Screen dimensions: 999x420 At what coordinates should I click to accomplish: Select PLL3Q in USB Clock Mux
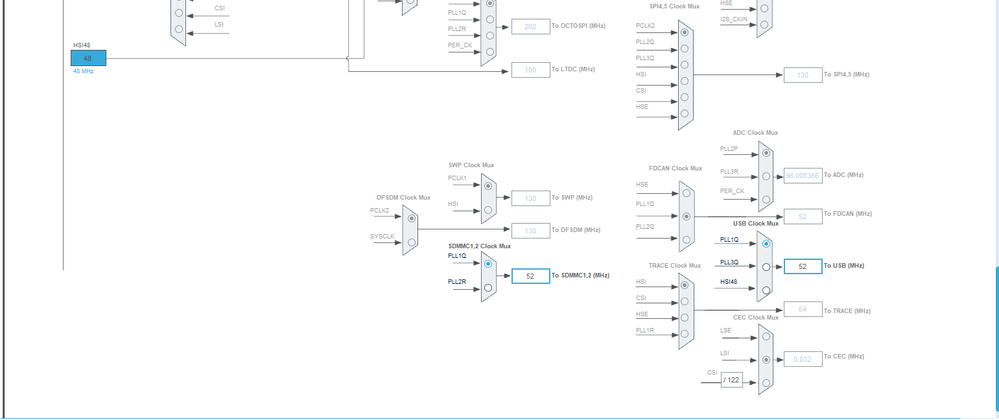[x=766, y=267]
